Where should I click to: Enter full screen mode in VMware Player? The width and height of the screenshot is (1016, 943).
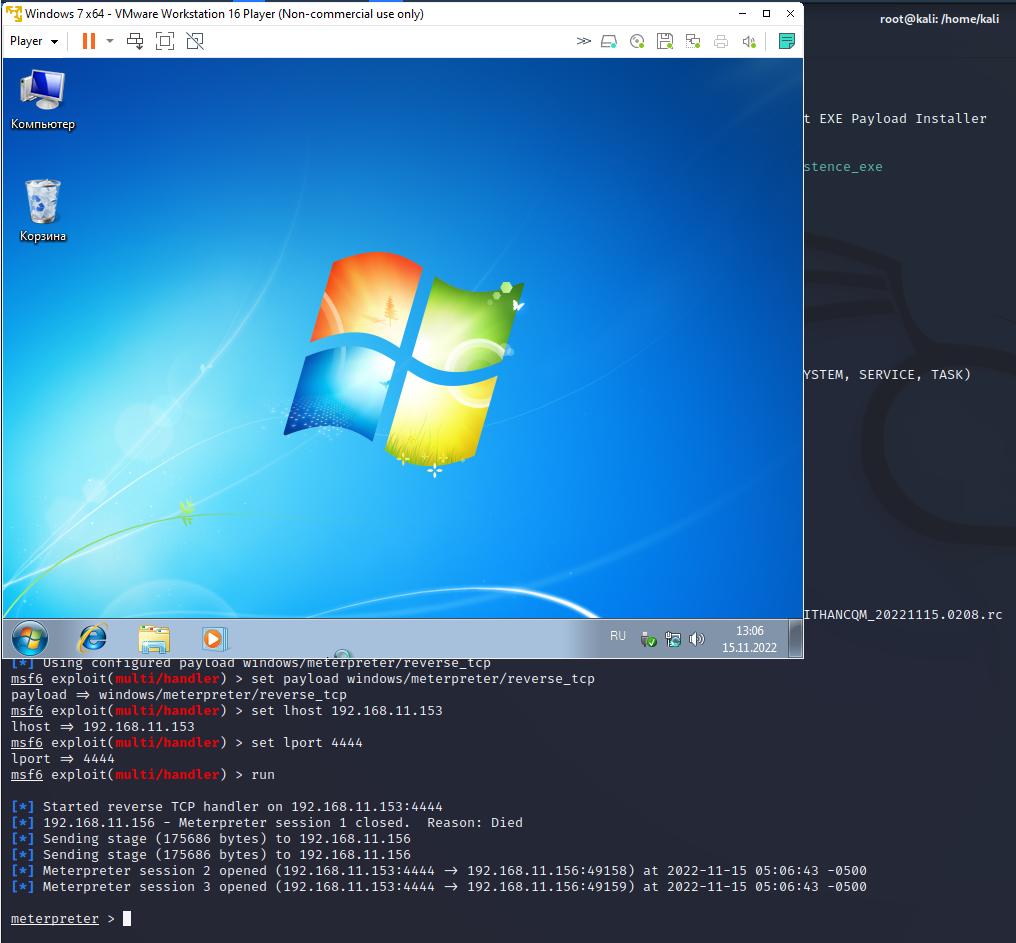(165, 41)
